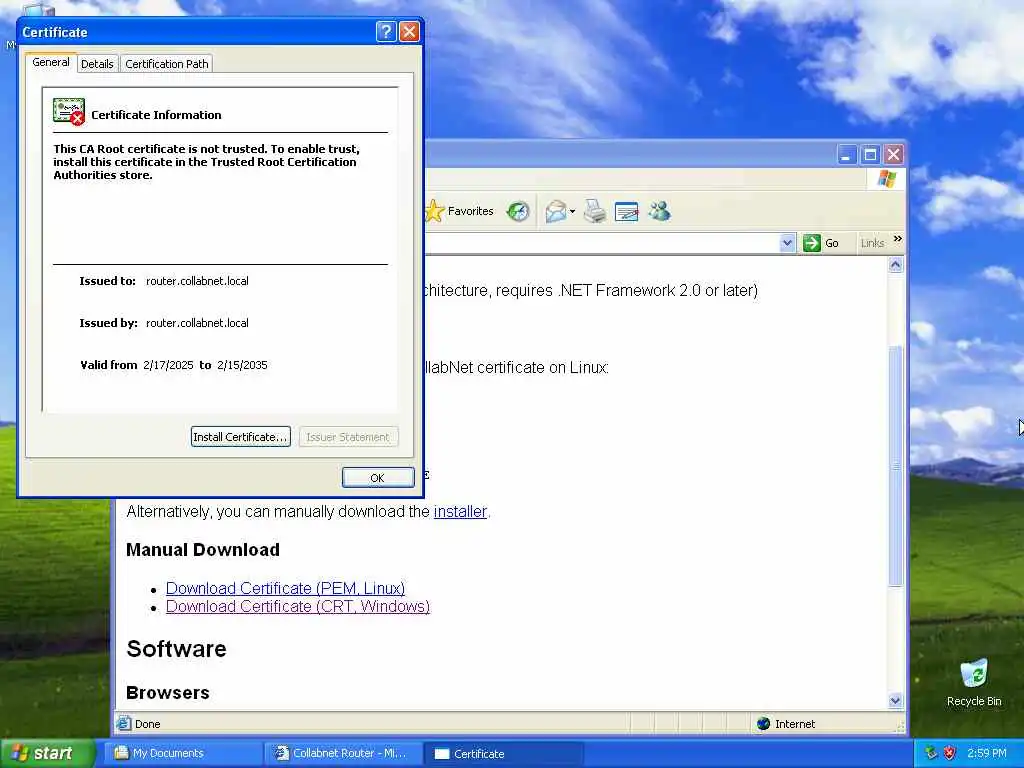
Task: Click Download Certificate (CRT, Windows) link
Action: tap(298, 606)
